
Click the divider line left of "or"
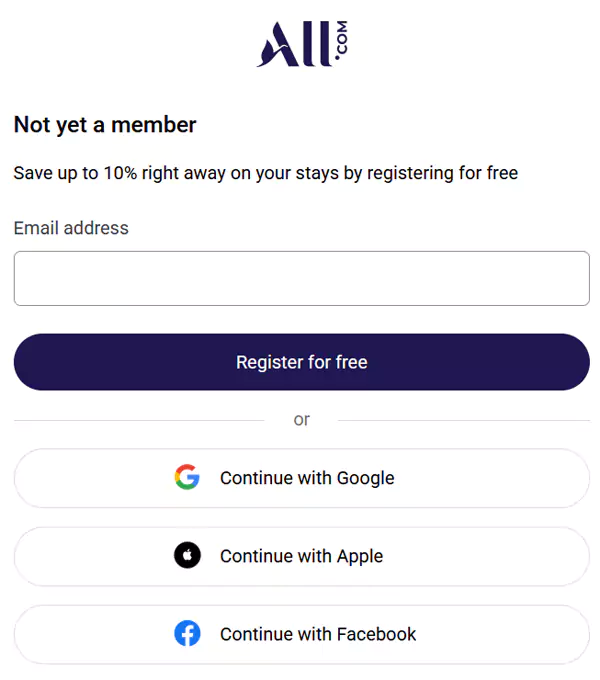[138, 421]
